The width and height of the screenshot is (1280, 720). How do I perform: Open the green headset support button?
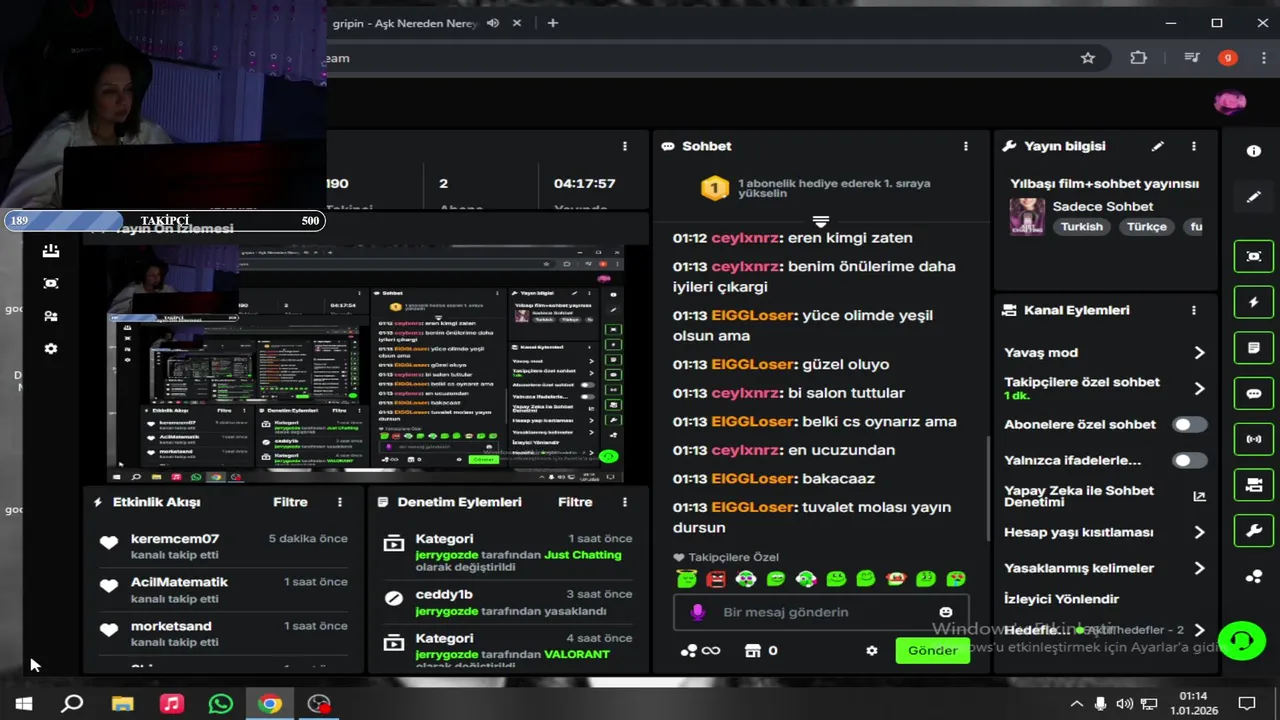click(x=1242, y=640)
